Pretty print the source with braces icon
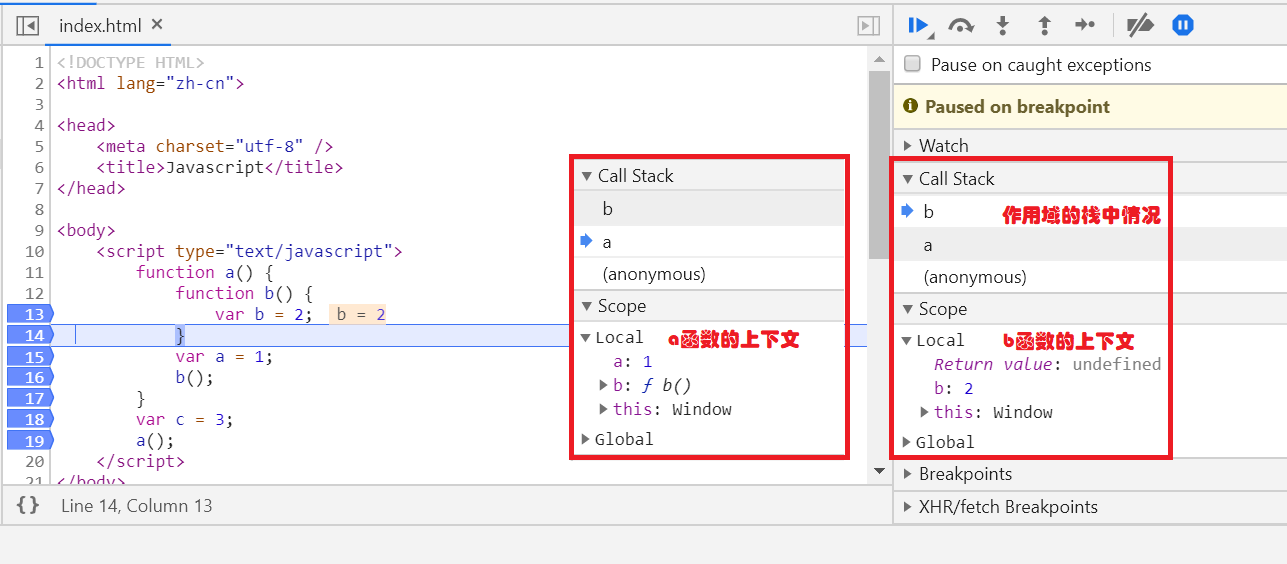This screenshot has height=564, width=1287. [28, 505]
